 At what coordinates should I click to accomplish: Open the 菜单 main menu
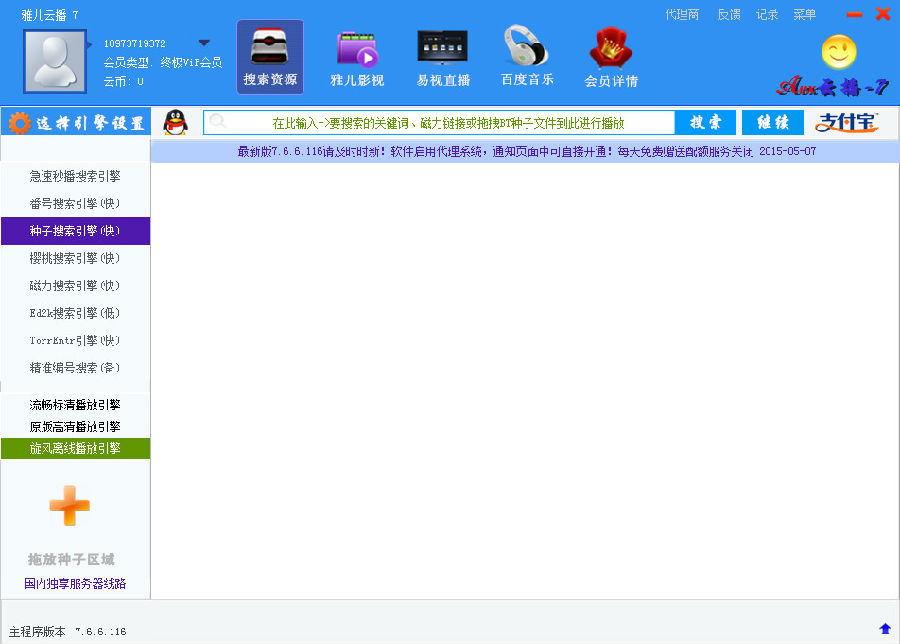click(804, 15)
